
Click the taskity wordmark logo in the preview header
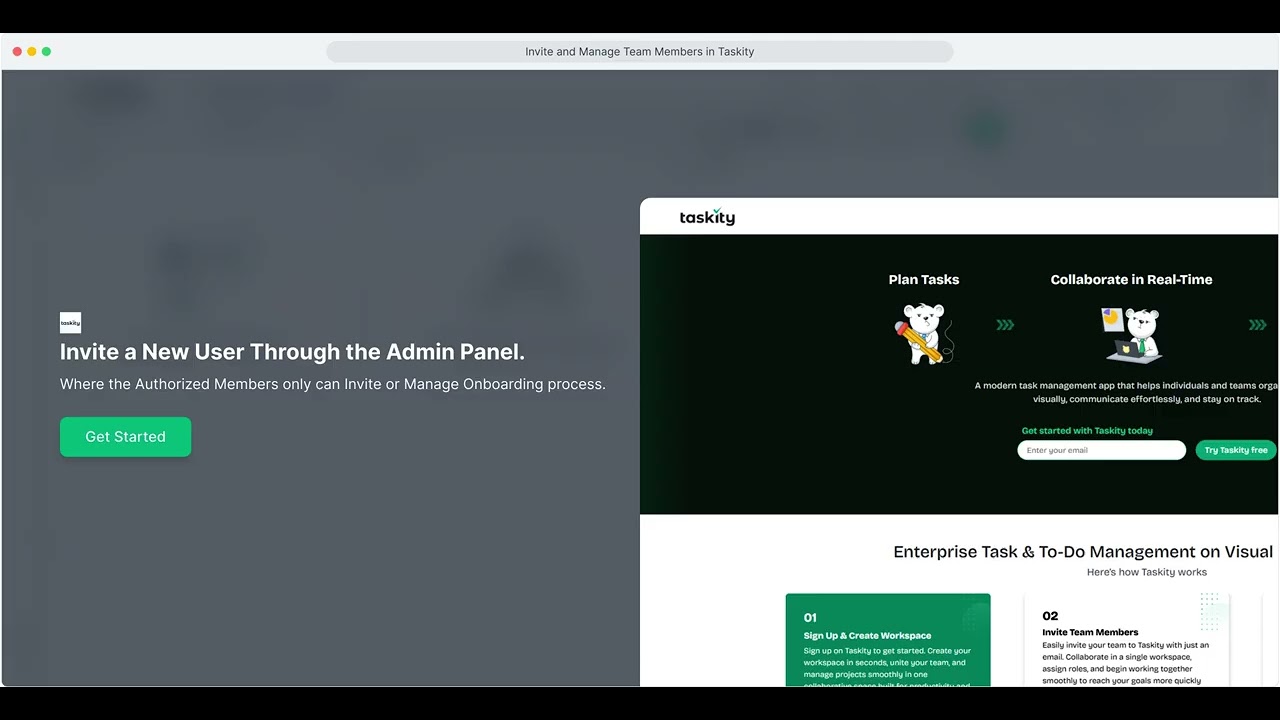tap(707, 217)
